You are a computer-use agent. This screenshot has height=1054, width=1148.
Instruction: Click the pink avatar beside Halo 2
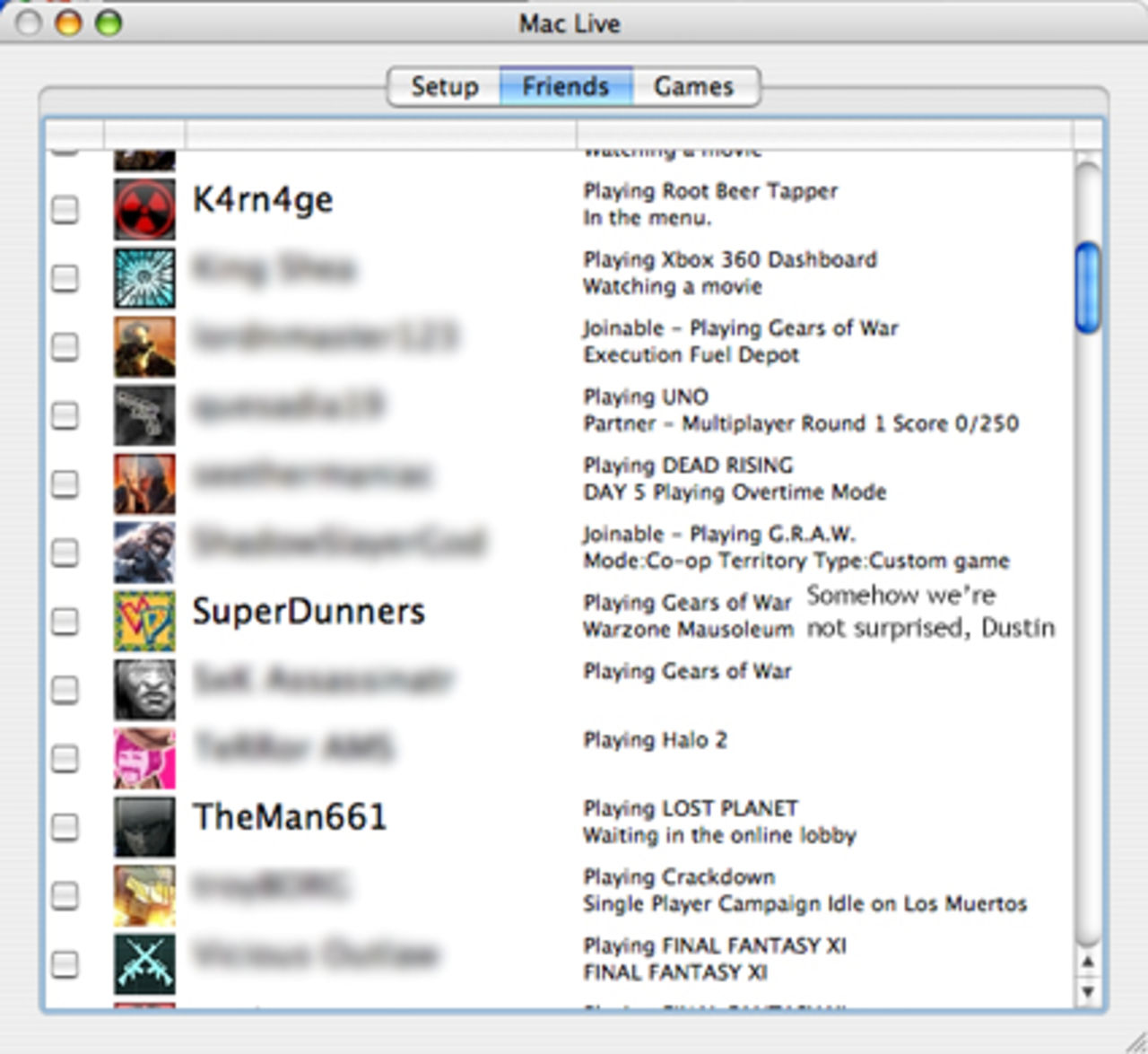[x=144, y=758]
